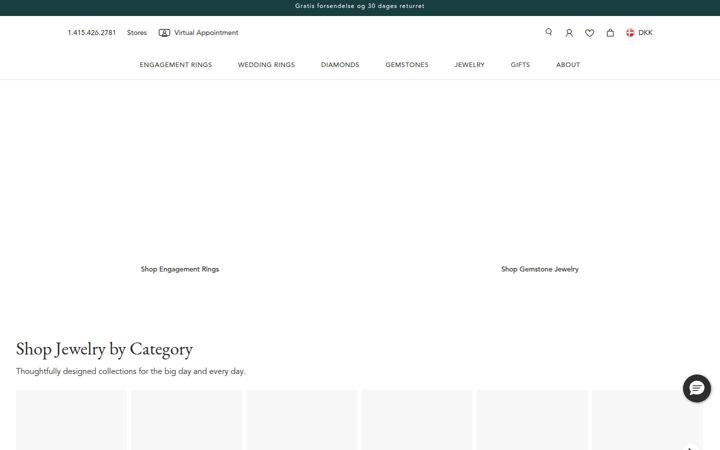Select the Gifts menu item
This screenshot has height=450, width=720.
(520, 65)
